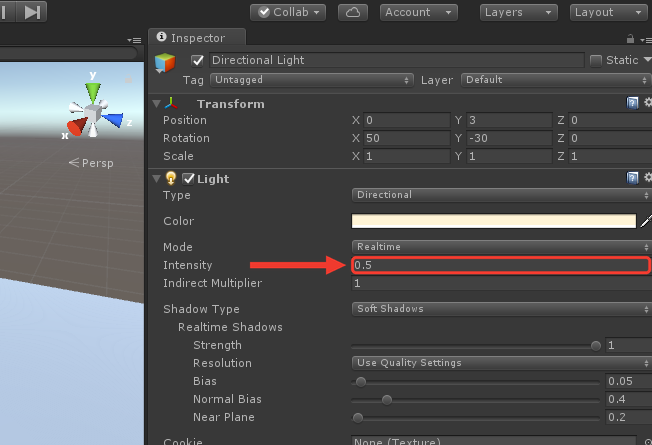Click the Scale X field
The image size is (652, 445).
[407, 156]
